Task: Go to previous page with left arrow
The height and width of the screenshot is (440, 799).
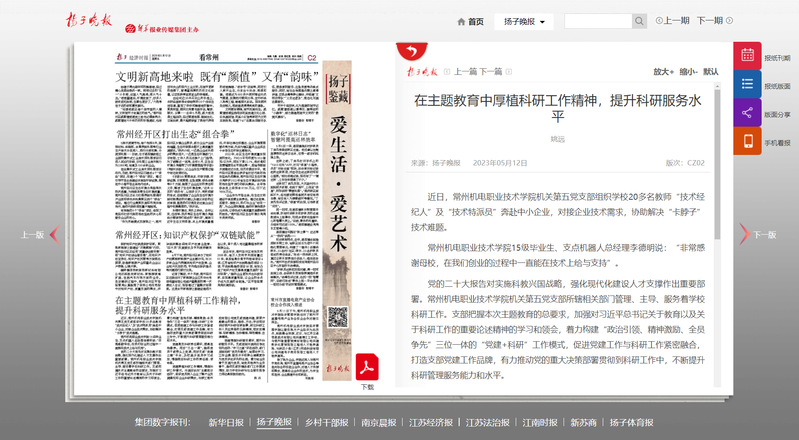Action: click(x=55, y=235)
